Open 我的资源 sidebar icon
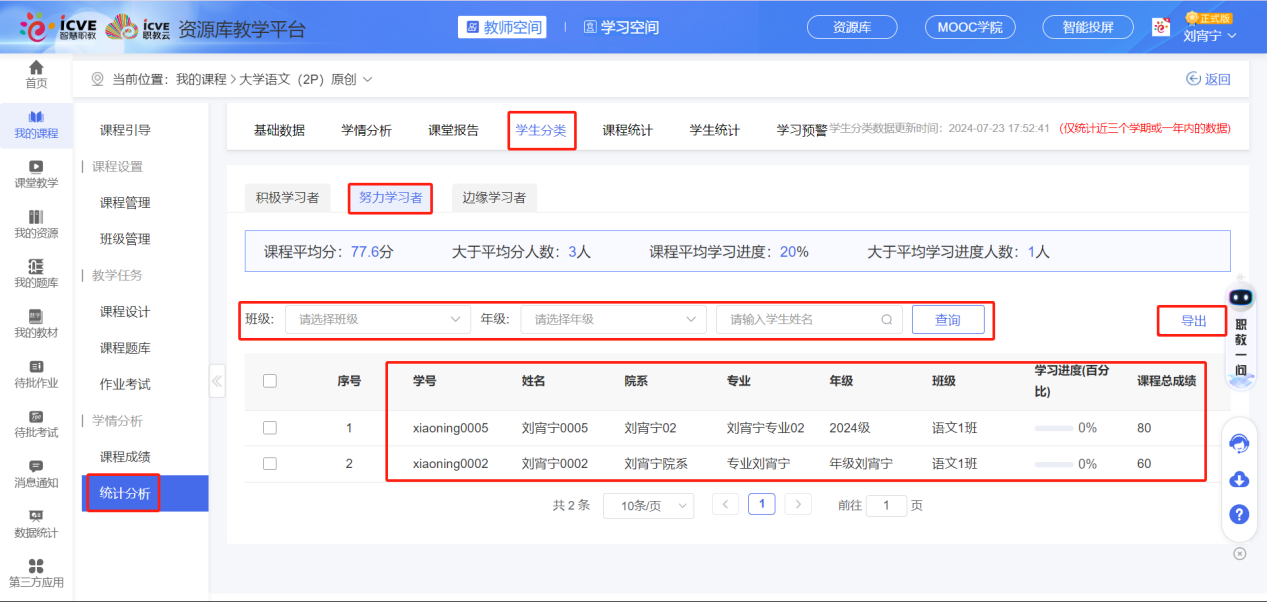 pyautogui.click(x=36, y=218)
